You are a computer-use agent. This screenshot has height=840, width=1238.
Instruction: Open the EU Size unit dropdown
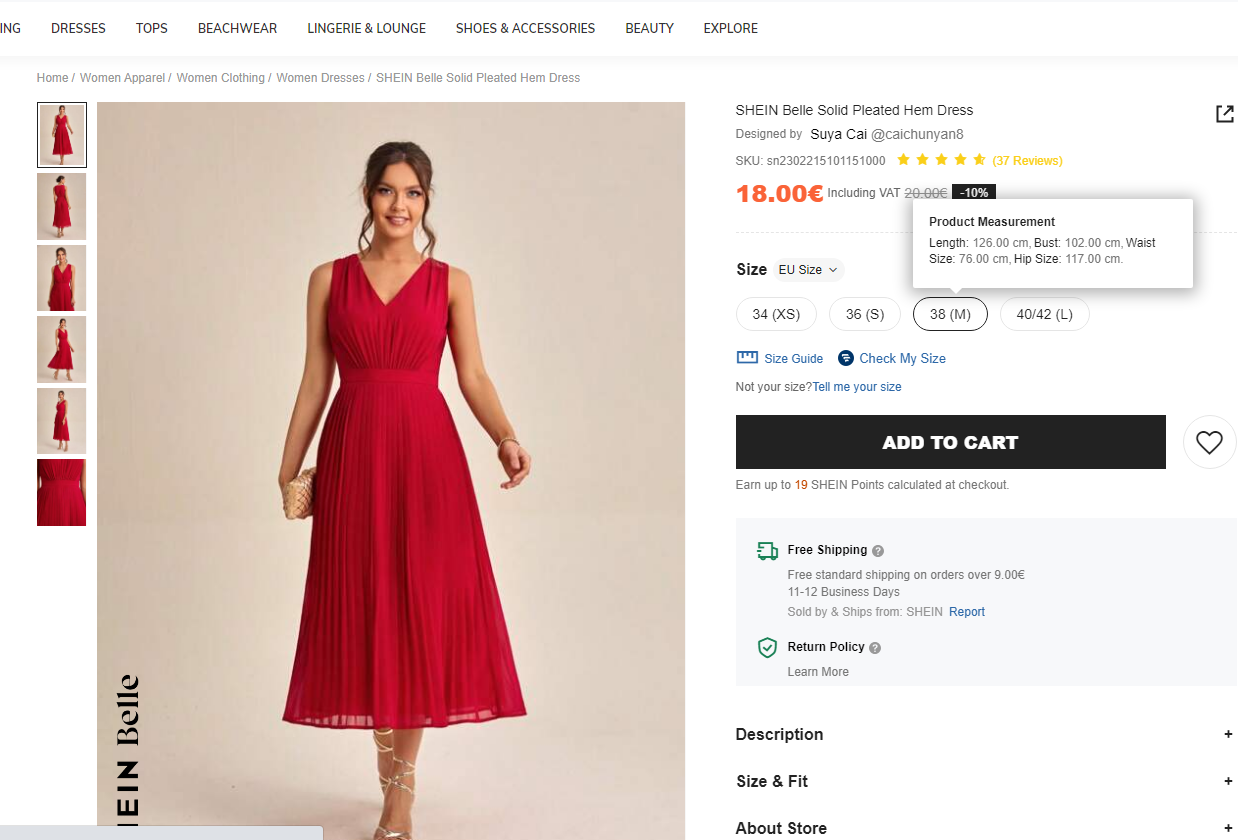coord(808,270)
